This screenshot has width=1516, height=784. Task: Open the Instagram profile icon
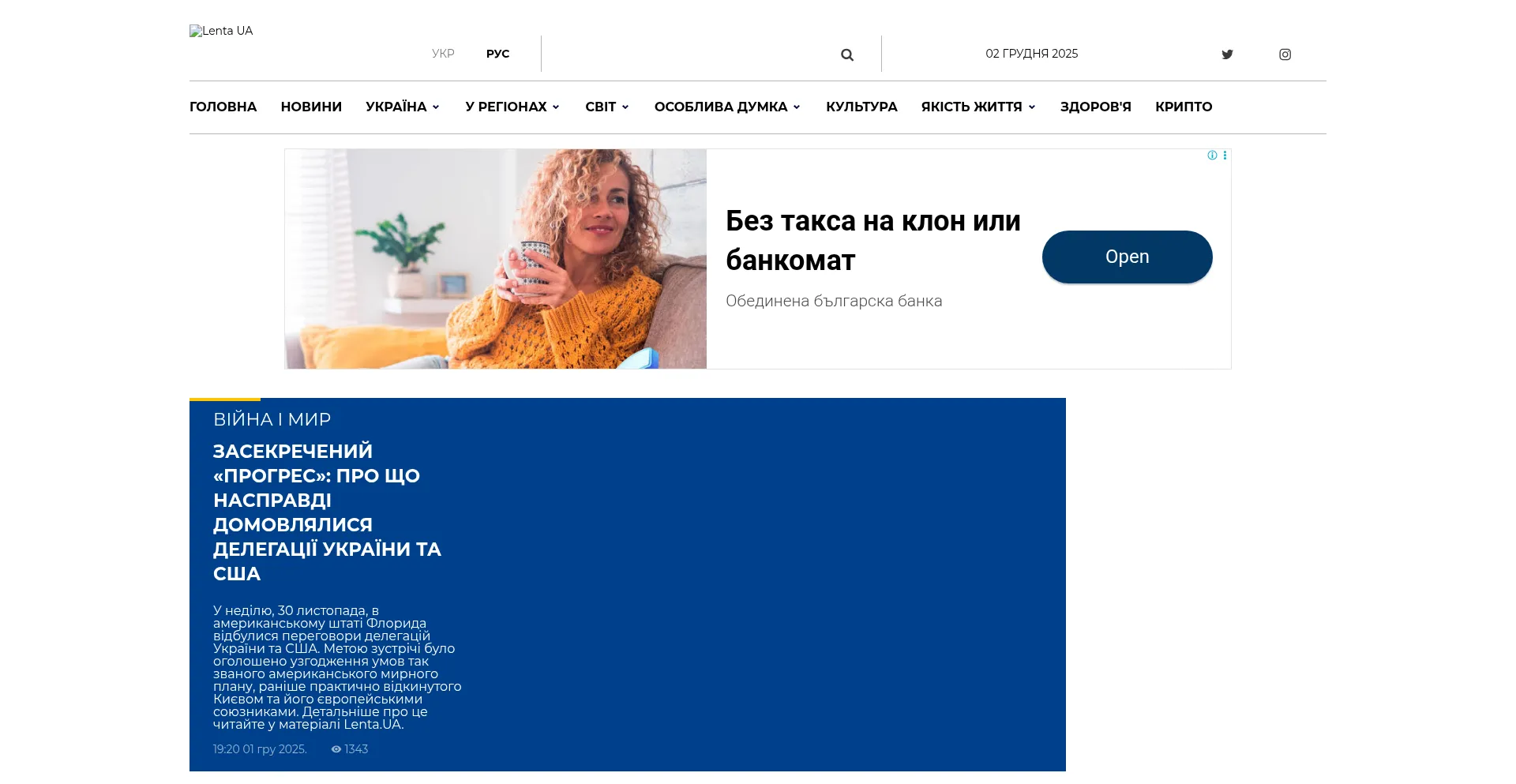pyautogui.click(x=1285, y=54)
